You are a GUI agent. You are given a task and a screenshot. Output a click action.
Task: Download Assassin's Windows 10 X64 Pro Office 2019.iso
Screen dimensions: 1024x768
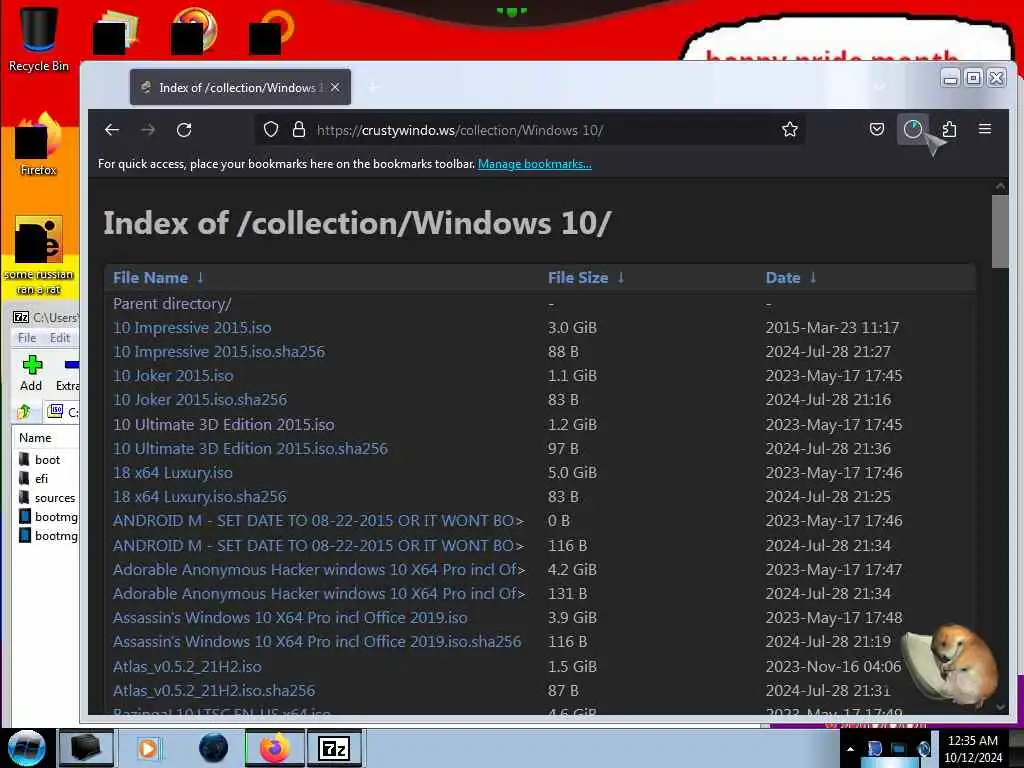click(x=290, y=618)
